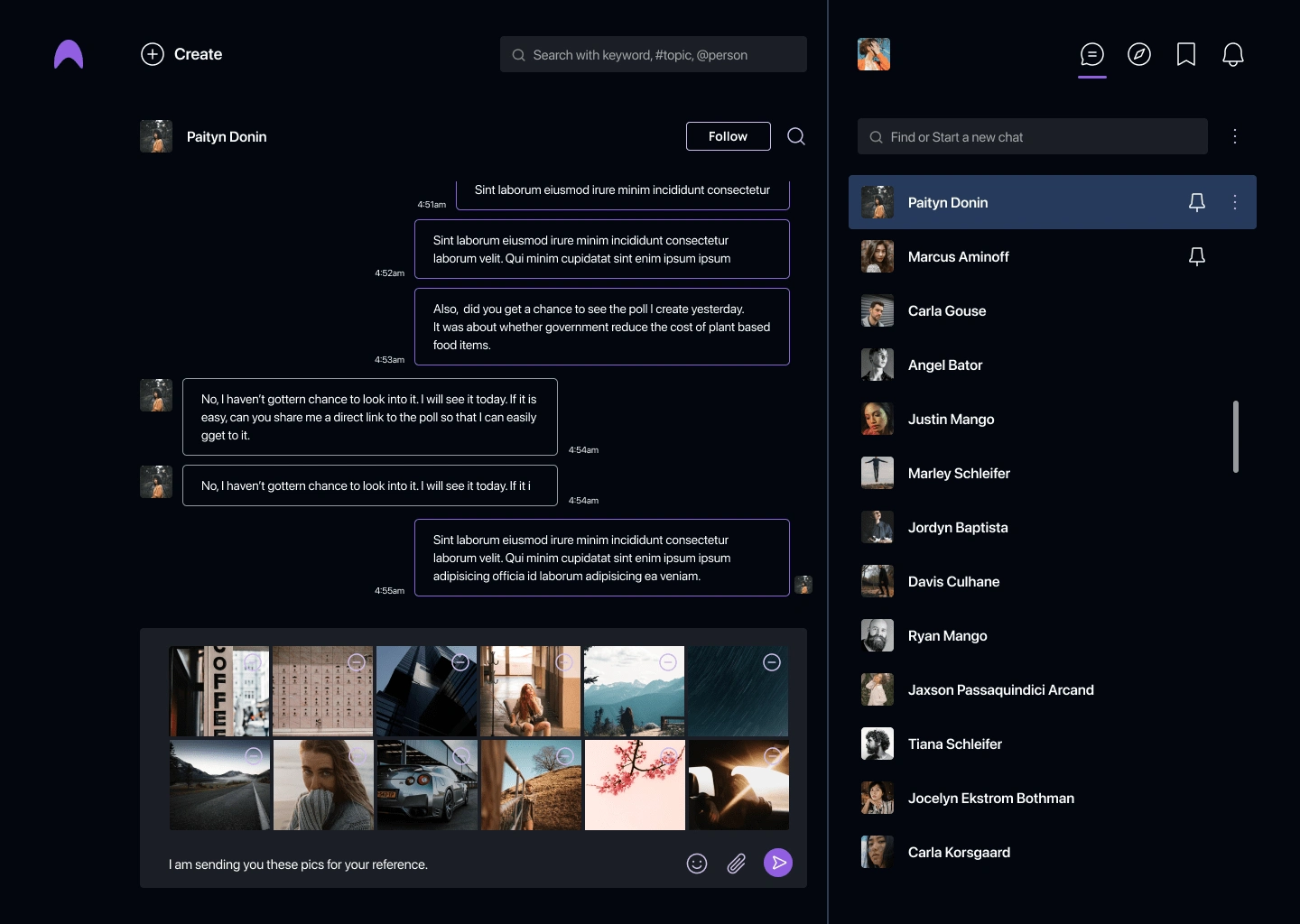1300x924 pixels.
Task: Open chat with Tiana Schleifer
Action: [1053, 744]
